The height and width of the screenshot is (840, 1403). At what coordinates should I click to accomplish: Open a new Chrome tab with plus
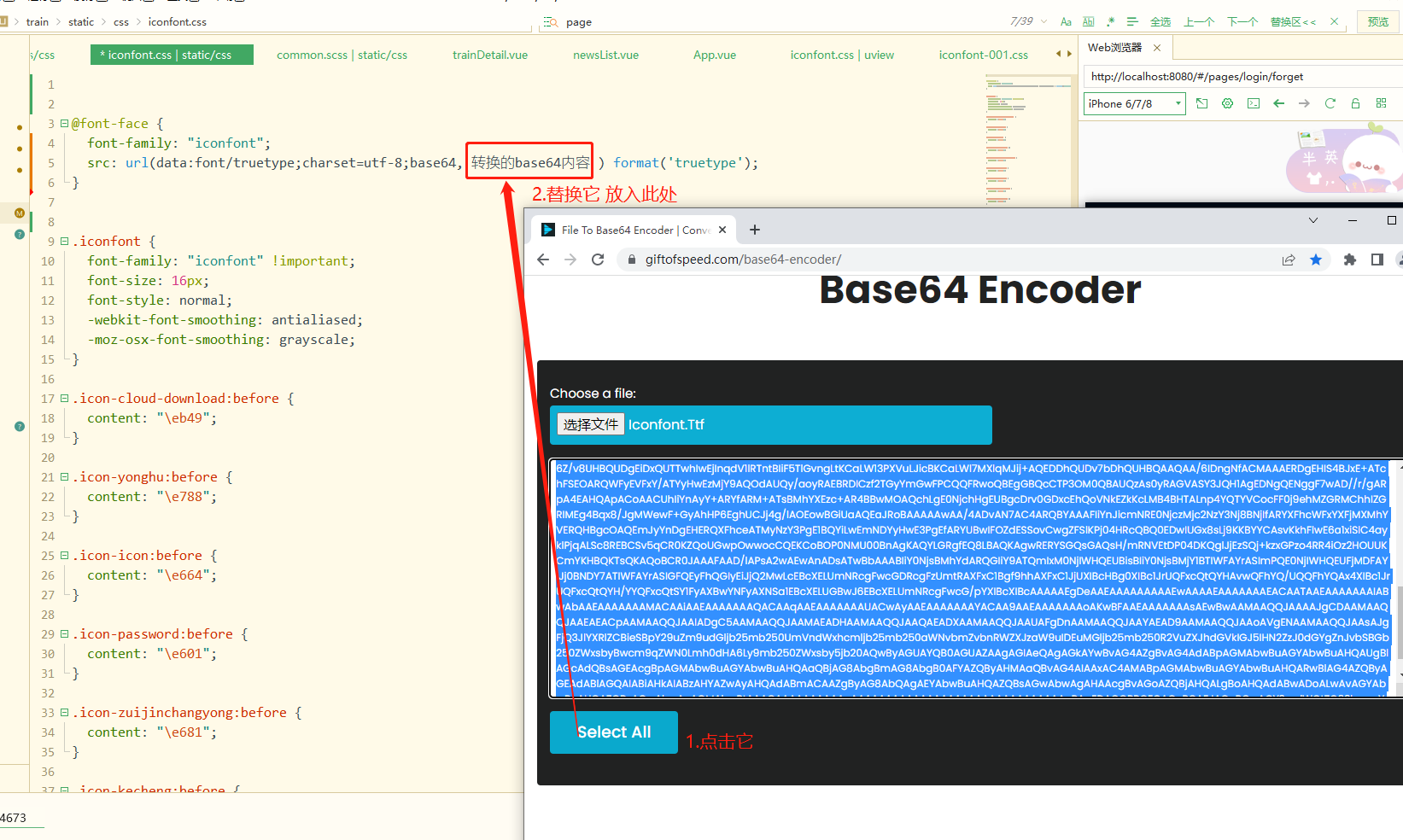click(755, 230)
